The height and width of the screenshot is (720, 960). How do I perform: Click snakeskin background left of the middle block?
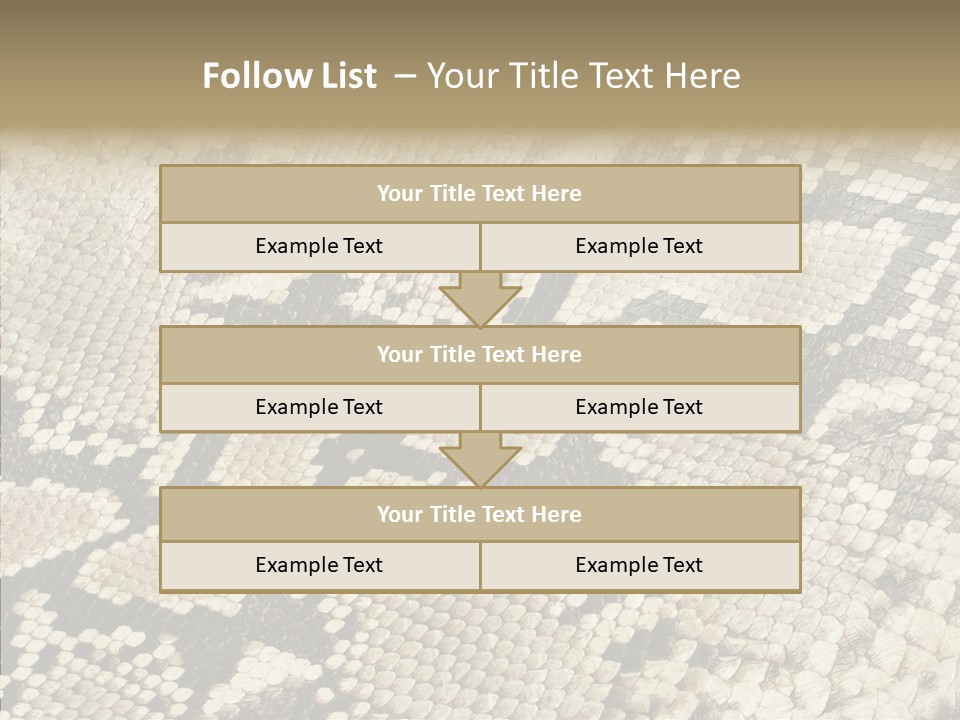point(80,380)
